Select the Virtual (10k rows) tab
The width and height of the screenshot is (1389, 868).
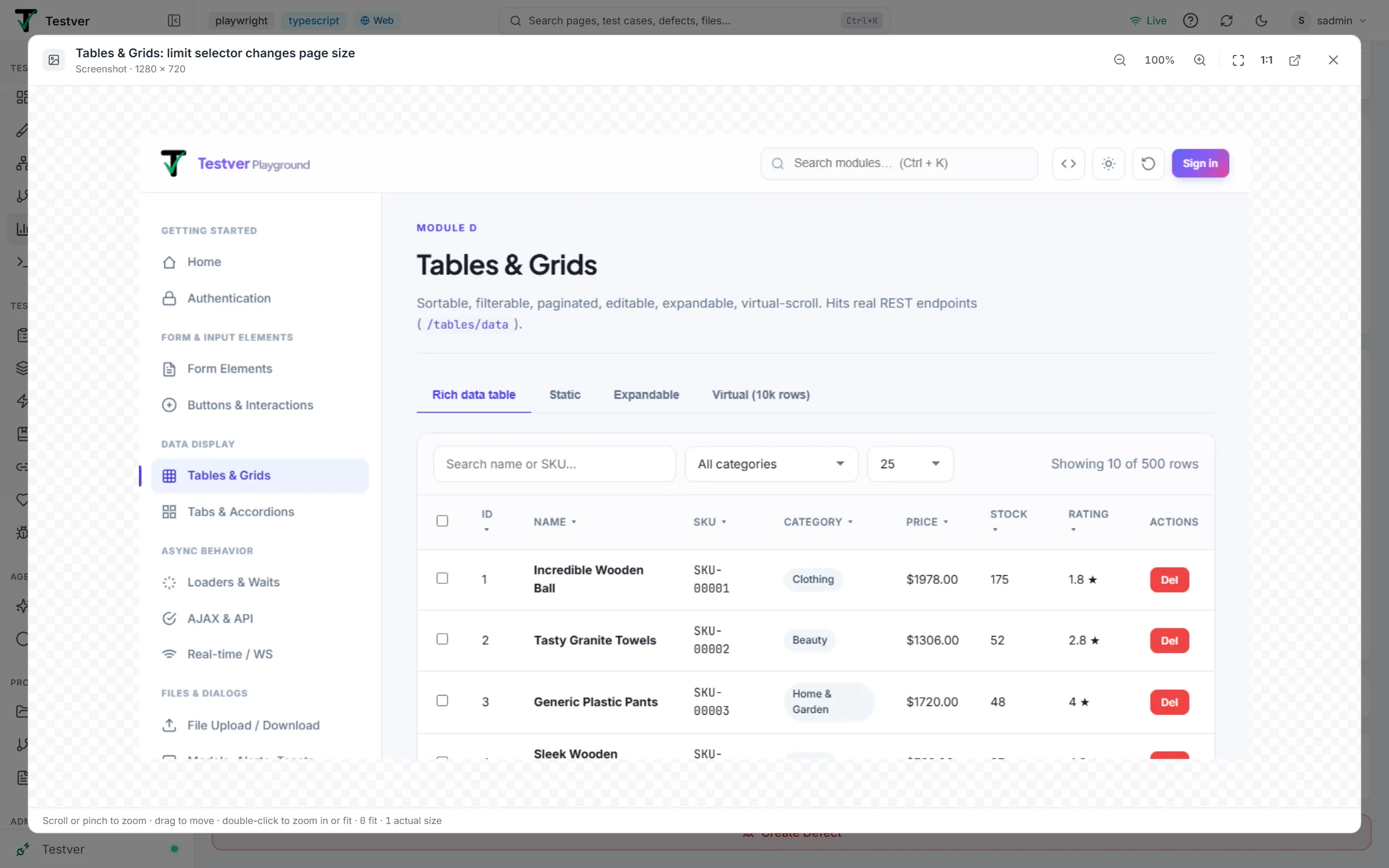[760, 395]
